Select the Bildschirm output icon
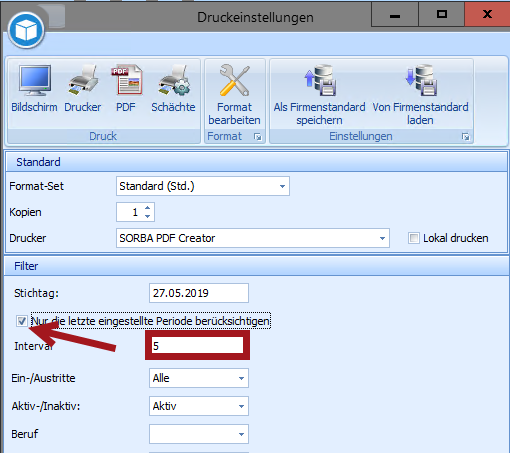Screen dimensions: 510x453 [x=35, y=80]
